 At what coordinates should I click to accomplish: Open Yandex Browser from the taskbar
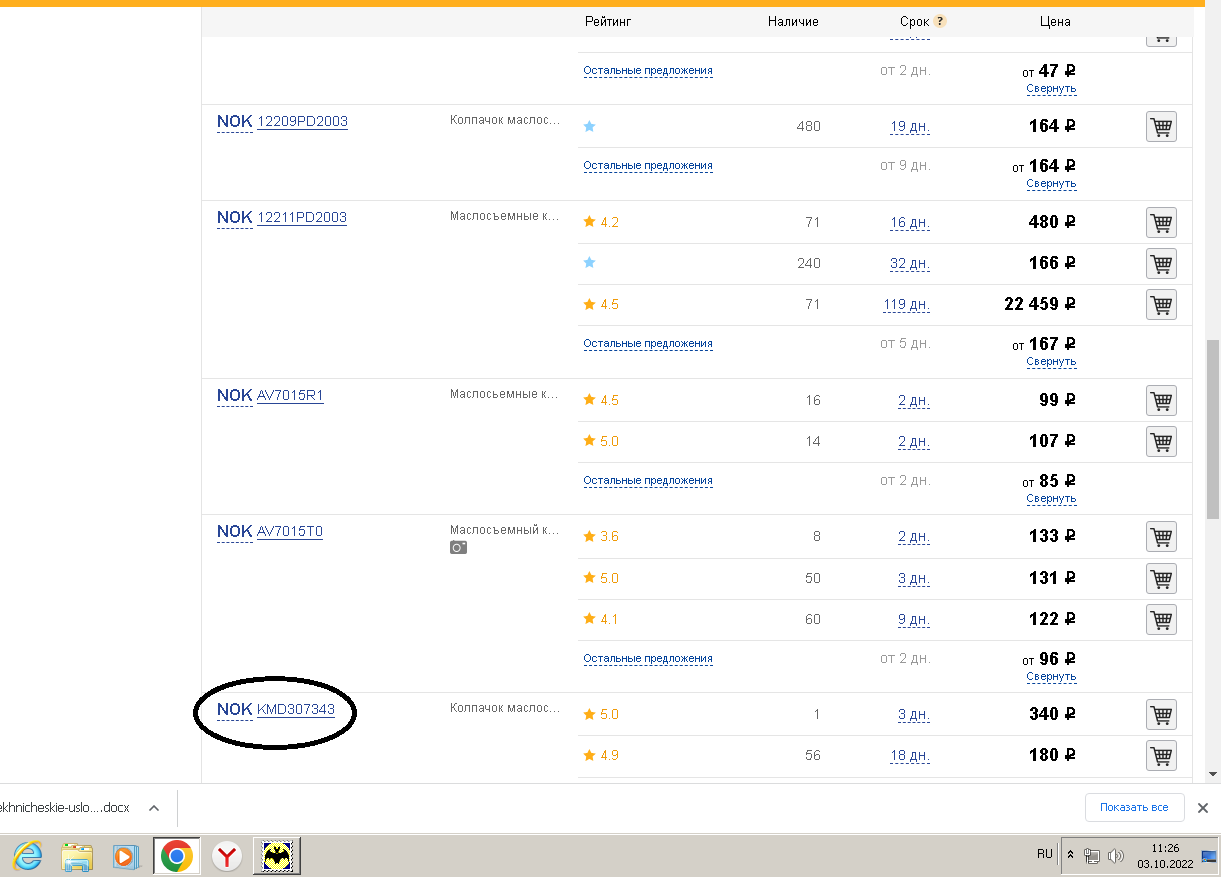[229, 856]
